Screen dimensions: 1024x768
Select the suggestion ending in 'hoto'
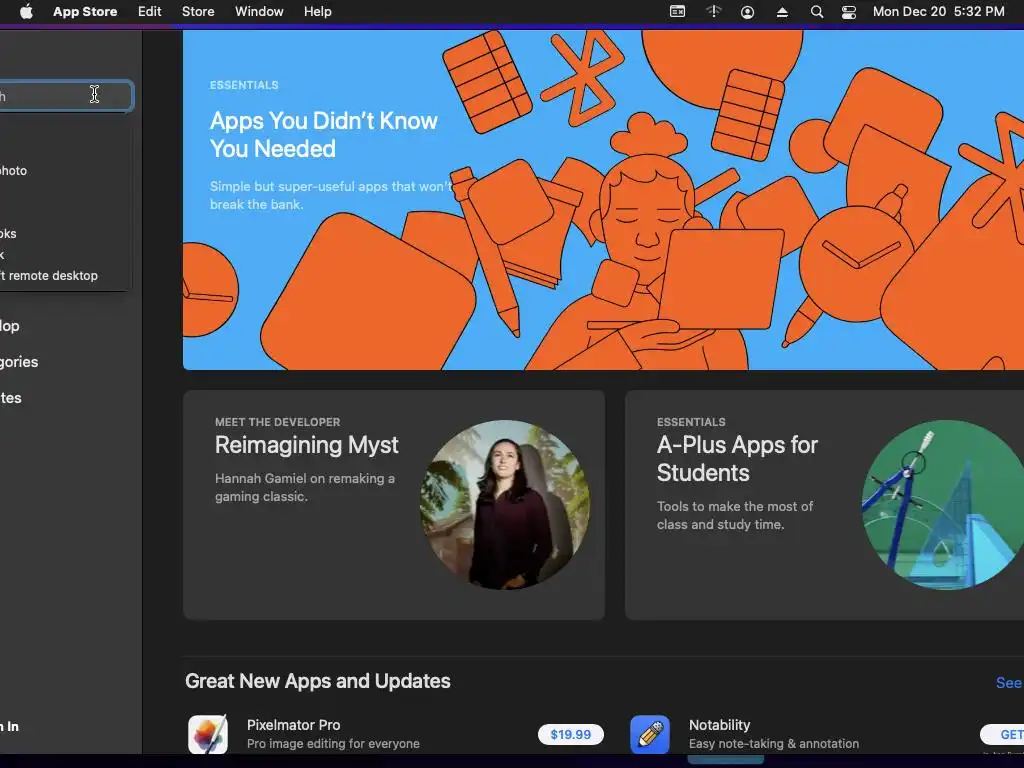pyautogui.click(x=14, y=171)
